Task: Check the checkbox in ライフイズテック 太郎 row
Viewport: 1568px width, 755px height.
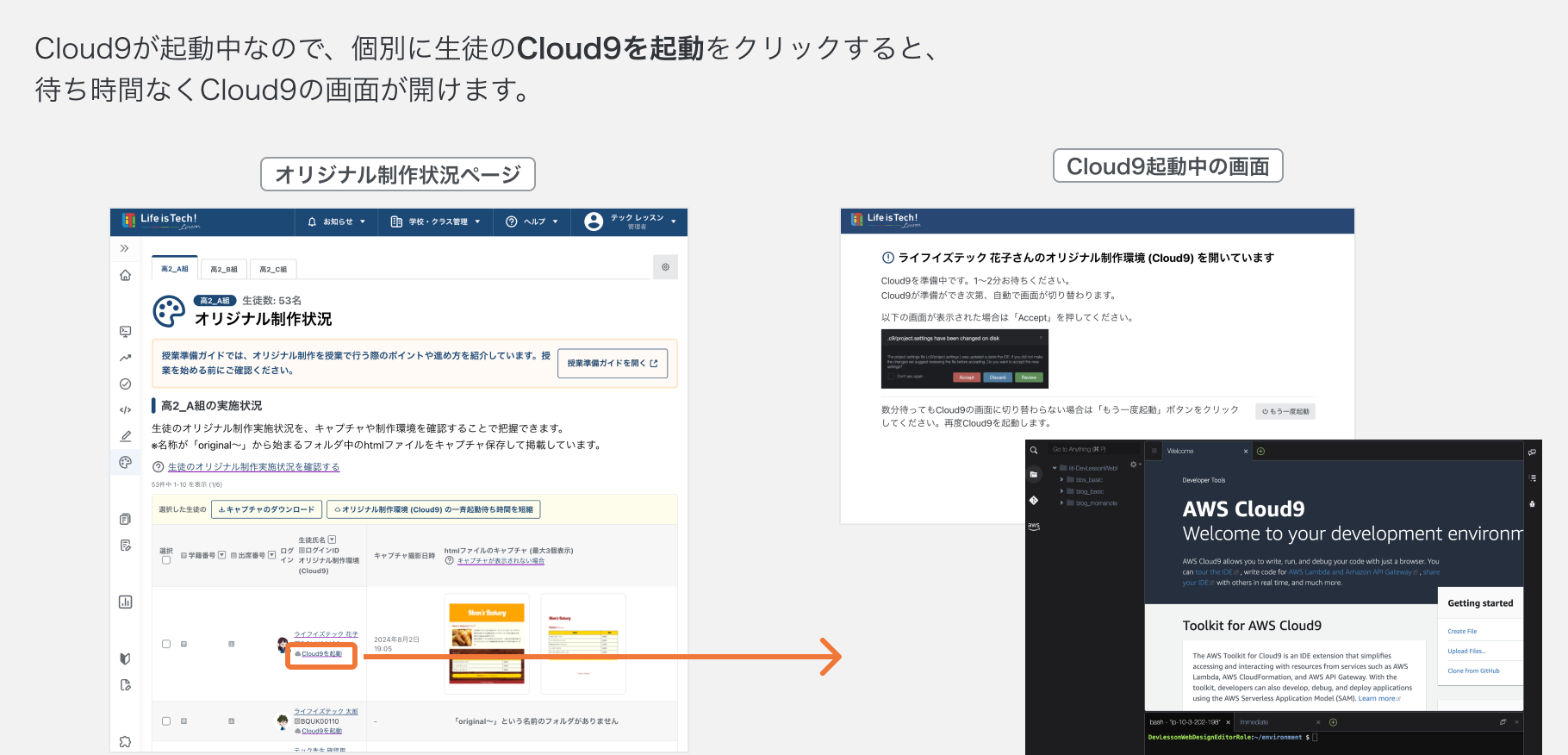Action: click(x=166, y=721)
